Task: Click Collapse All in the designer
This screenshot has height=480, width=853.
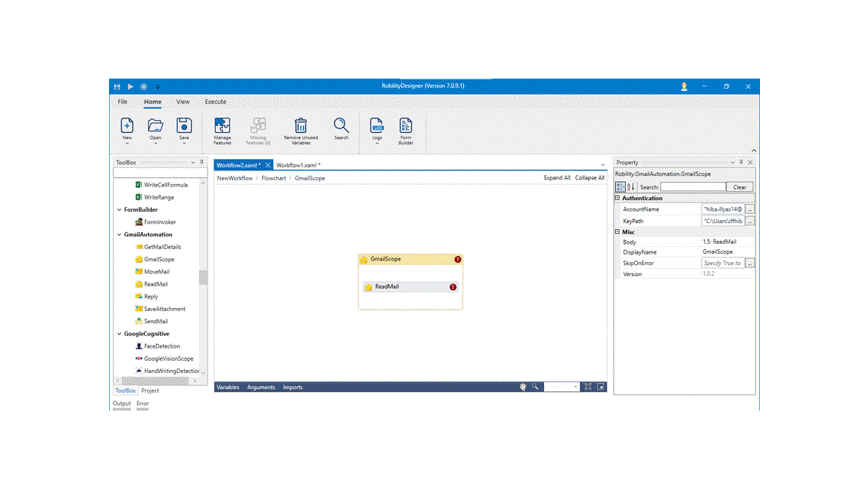Action: [590, 178]
